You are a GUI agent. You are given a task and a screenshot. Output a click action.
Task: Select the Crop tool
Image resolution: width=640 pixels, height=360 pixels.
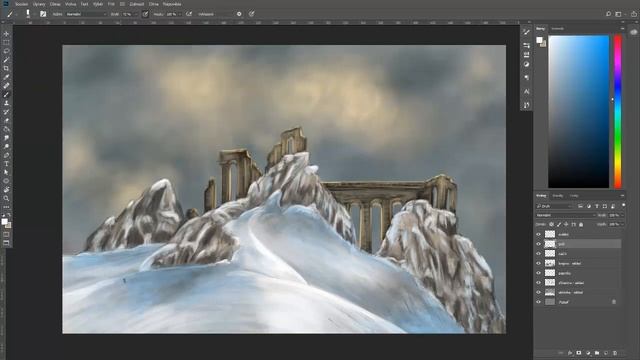(6, 69)
